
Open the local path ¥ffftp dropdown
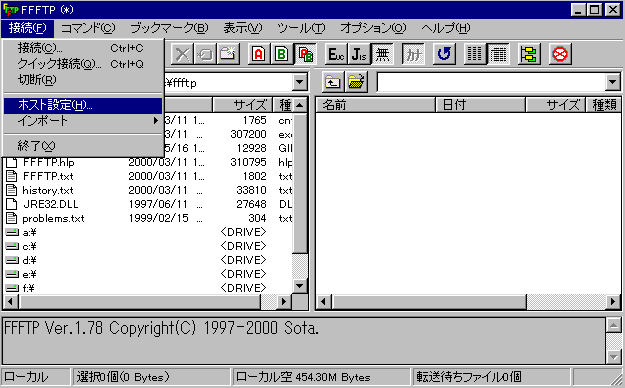point(299,83)
